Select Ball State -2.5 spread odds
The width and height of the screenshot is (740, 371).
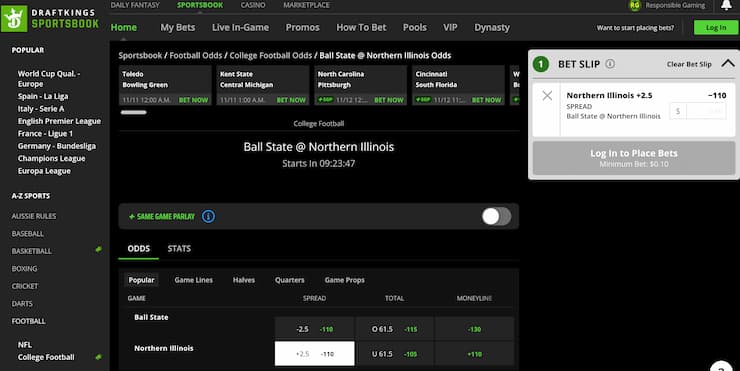click(x=314, y=329)
